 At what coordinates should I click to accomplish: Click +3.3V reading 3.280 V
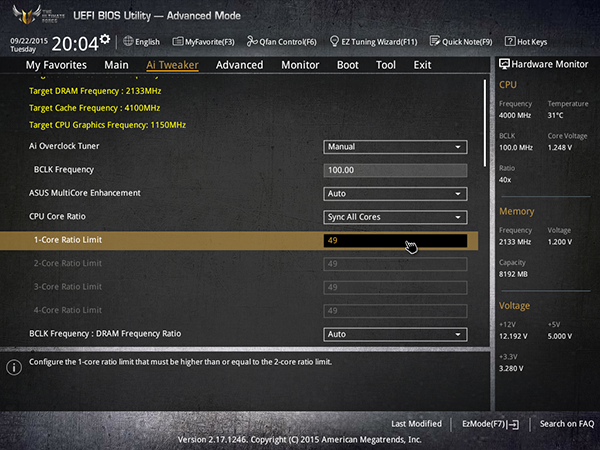(x=511, y=368)
